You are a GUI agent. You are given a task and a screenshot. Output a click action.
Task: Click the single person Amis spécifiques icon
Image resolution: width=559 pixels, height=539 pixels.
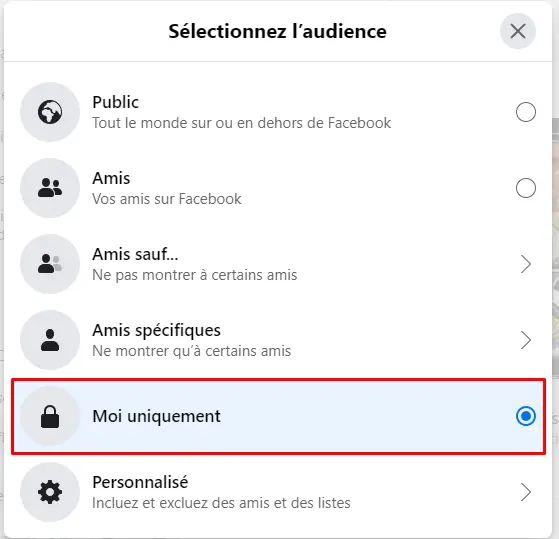coord(50,340)
